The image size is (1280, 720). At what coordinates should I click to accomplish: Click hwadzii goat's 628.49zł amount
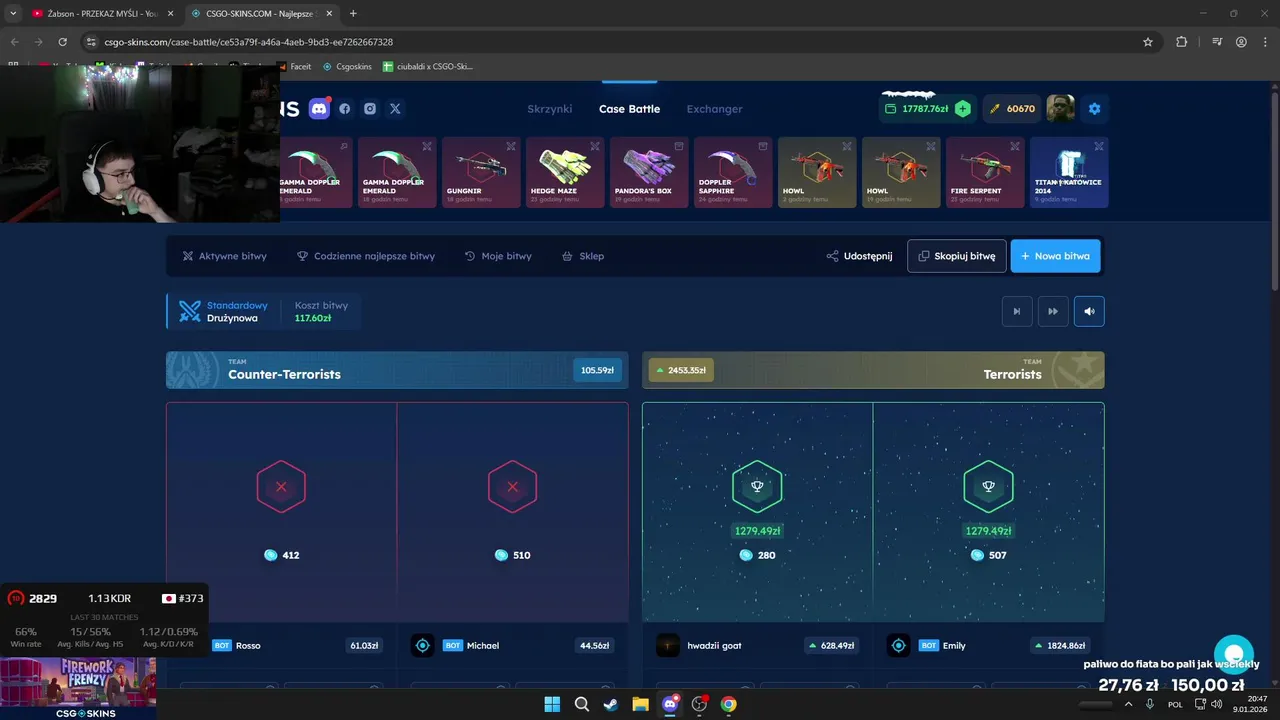click(831, 646)
